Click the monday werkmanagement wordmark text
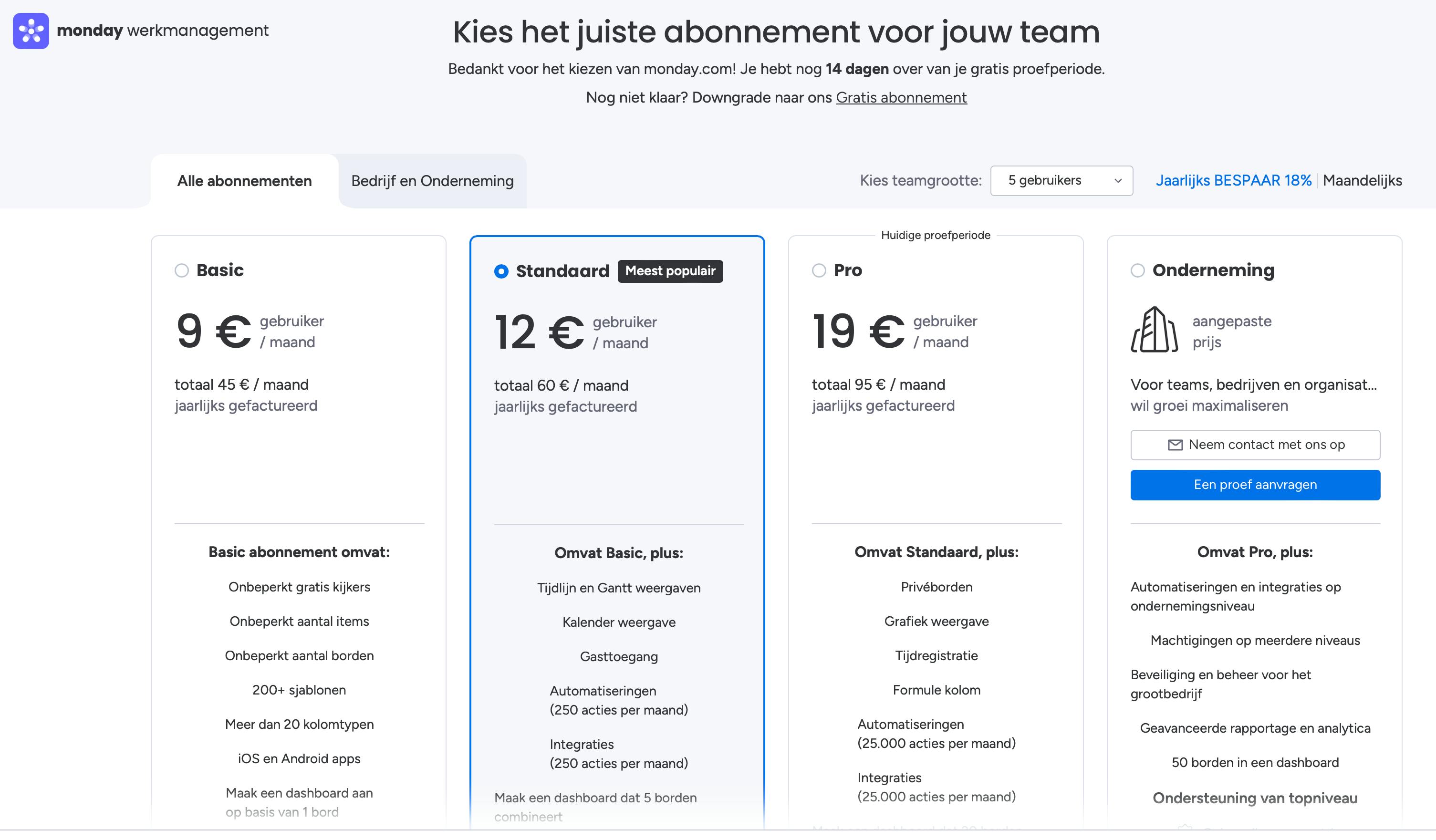The width and height of the screenshot is (1436, 840). [x=162, y=30]
